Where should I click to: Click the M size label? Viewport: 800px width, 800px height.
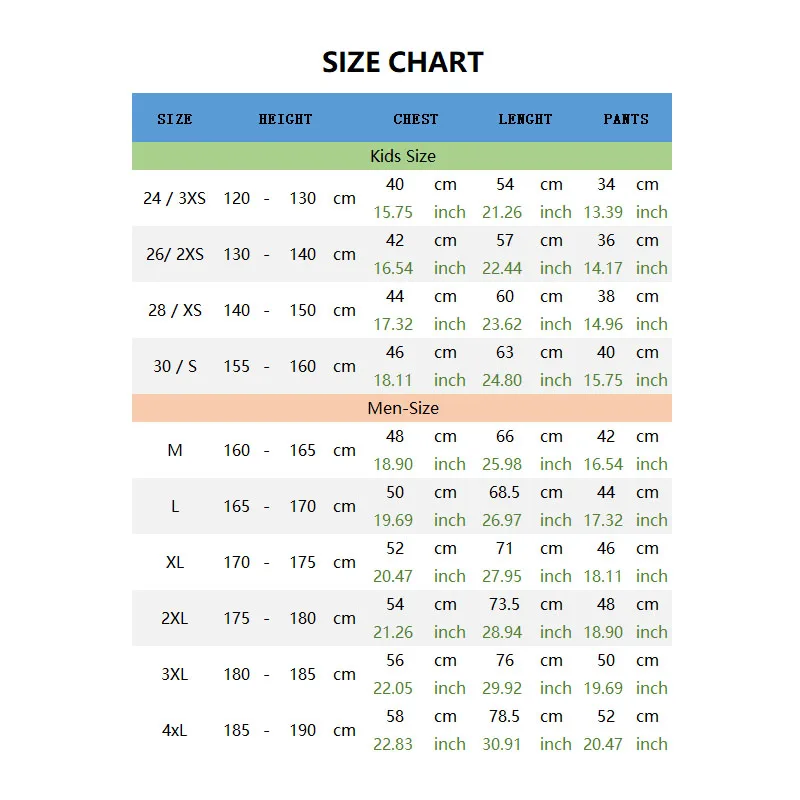click(174, 450)
